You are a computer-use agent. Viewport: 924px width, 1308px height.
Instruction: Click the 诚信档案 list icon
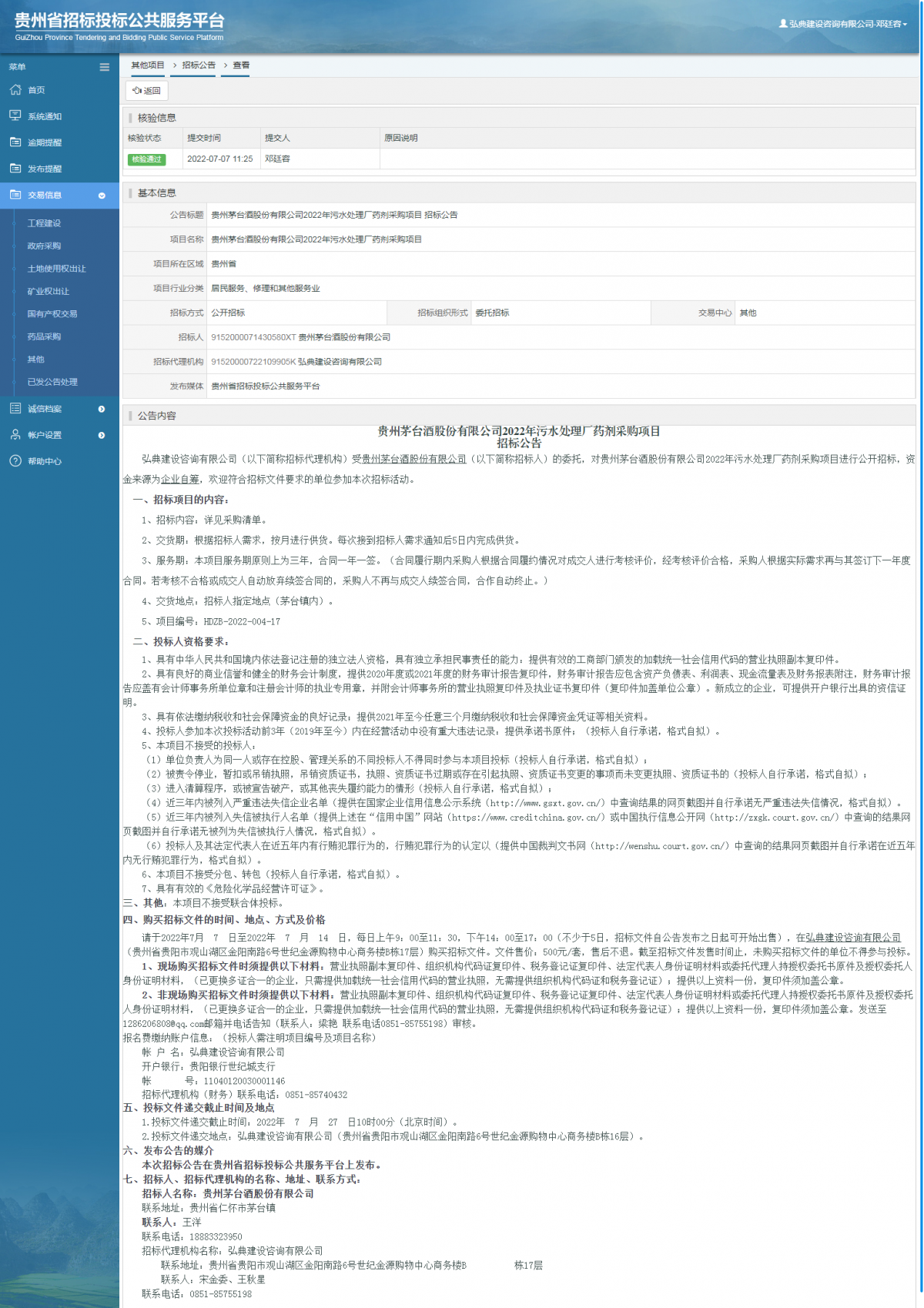tap(15, 409)
